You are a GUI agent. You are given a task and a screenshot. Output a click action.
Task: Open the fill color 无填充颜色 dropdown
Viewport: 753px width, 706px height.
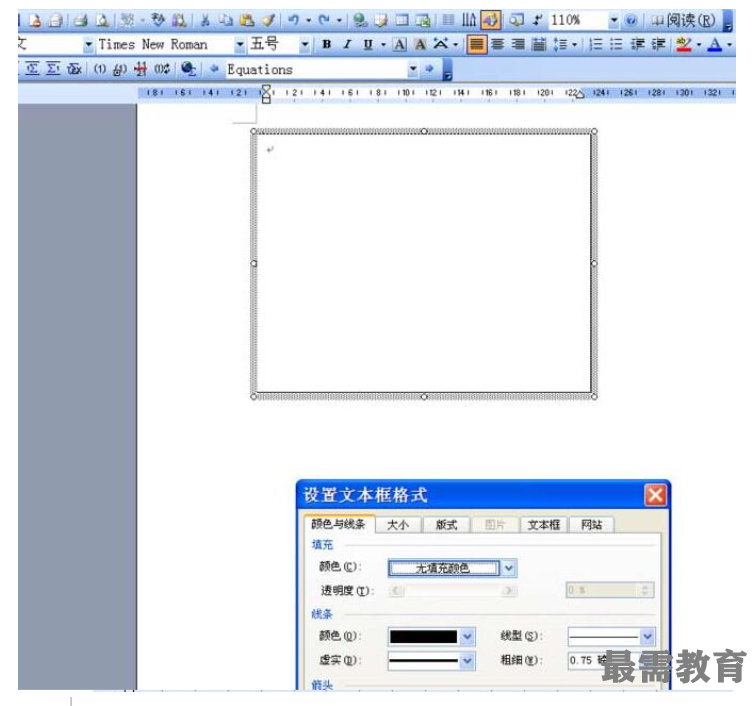point(509,569)
